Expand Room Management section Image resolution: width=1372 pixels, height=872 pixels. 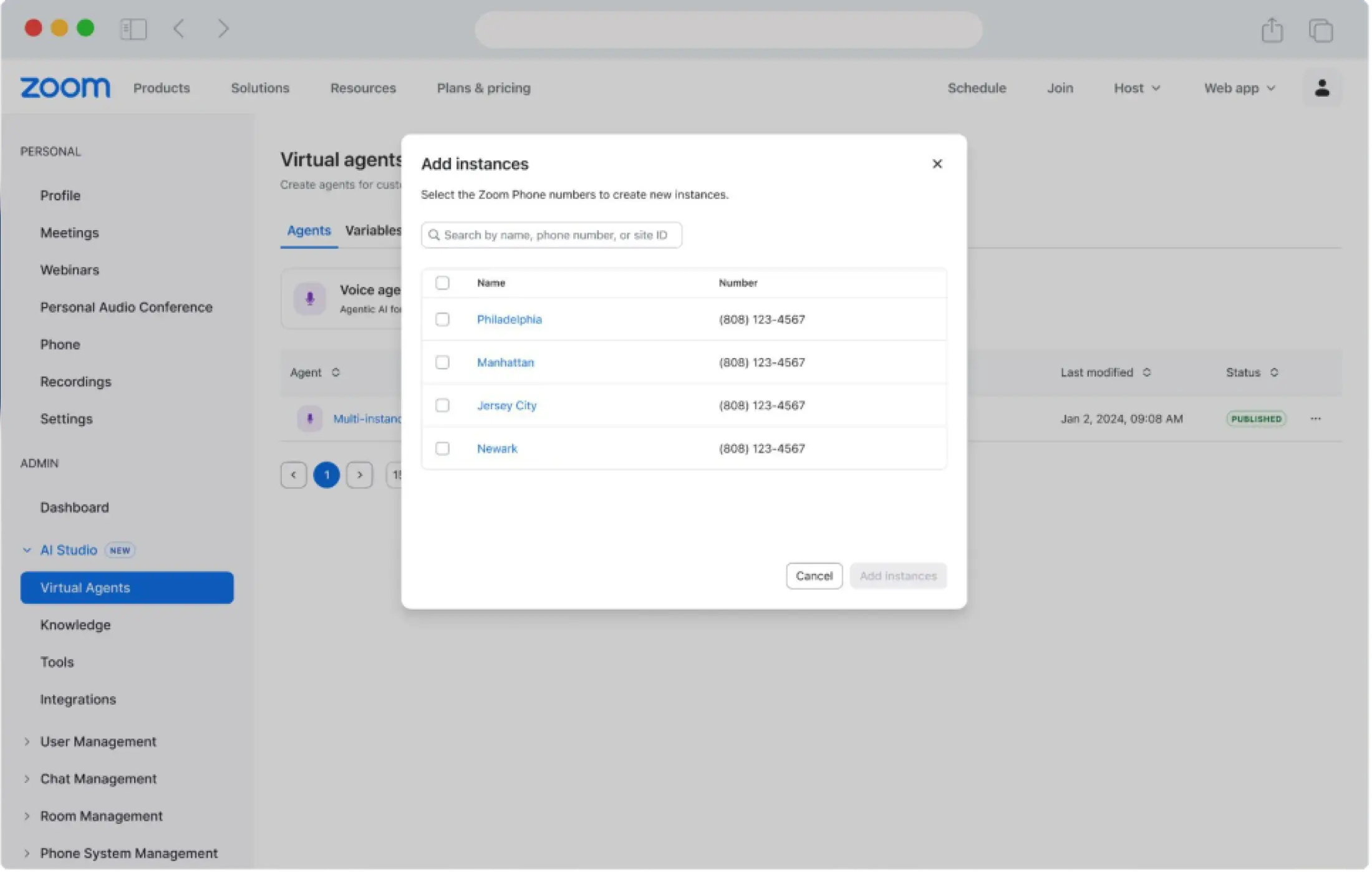[27, 816]
